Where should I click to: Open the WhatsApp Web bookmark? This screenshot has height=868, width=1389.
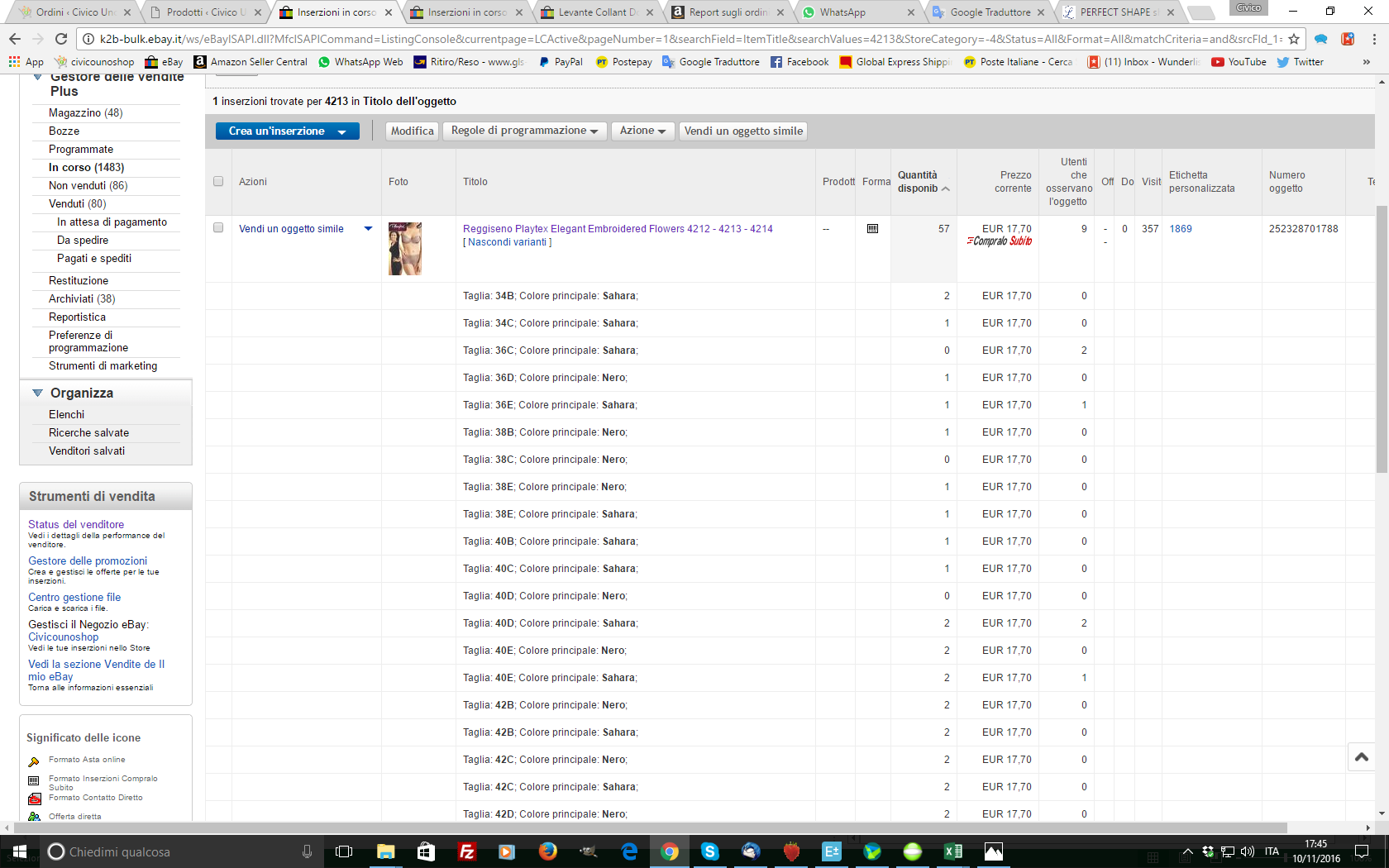pyautogui.click(x=360, y=62)
